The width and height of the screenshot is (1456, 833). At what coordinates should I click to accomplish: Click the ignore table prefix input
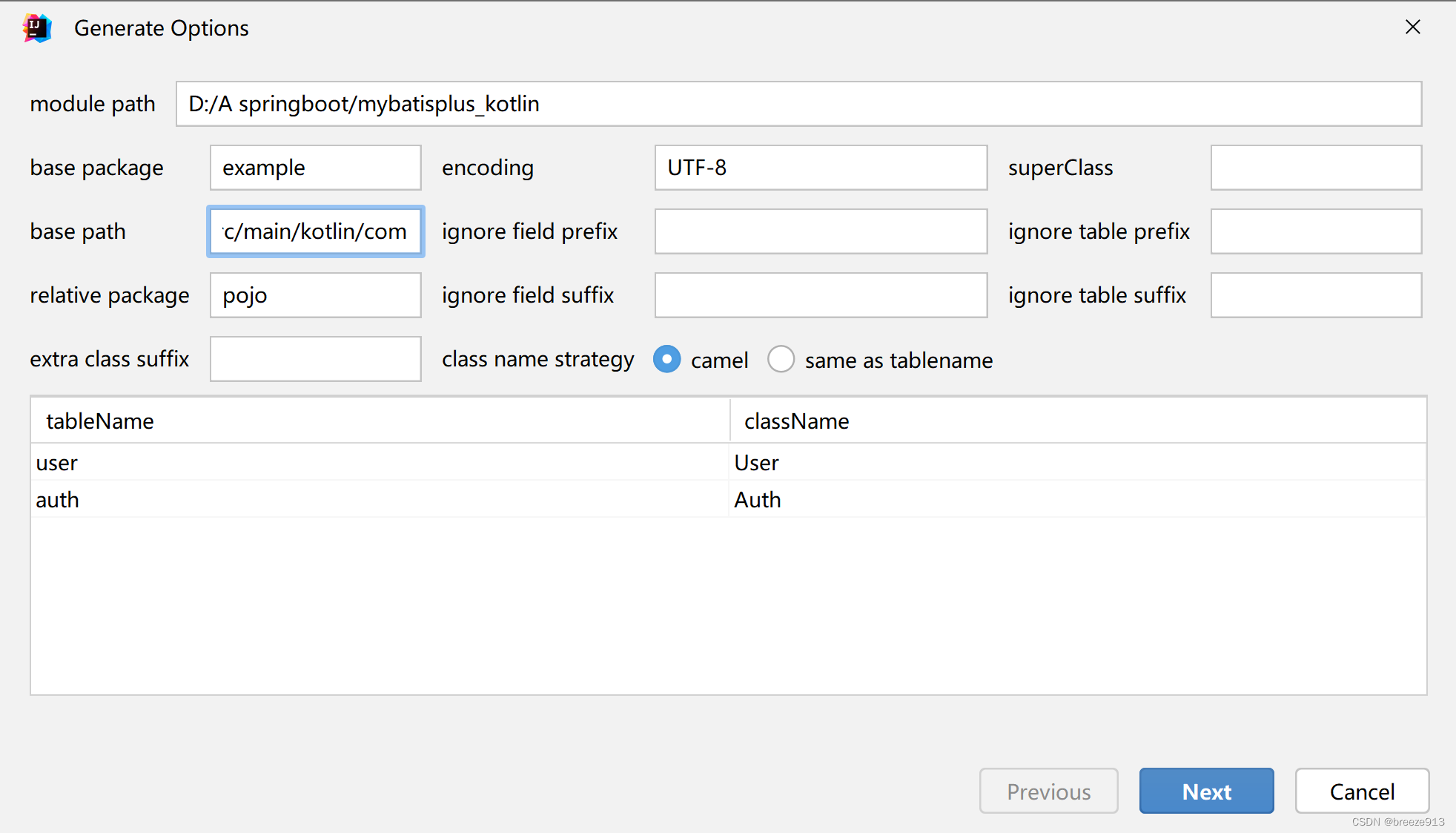click(1315, 231)
